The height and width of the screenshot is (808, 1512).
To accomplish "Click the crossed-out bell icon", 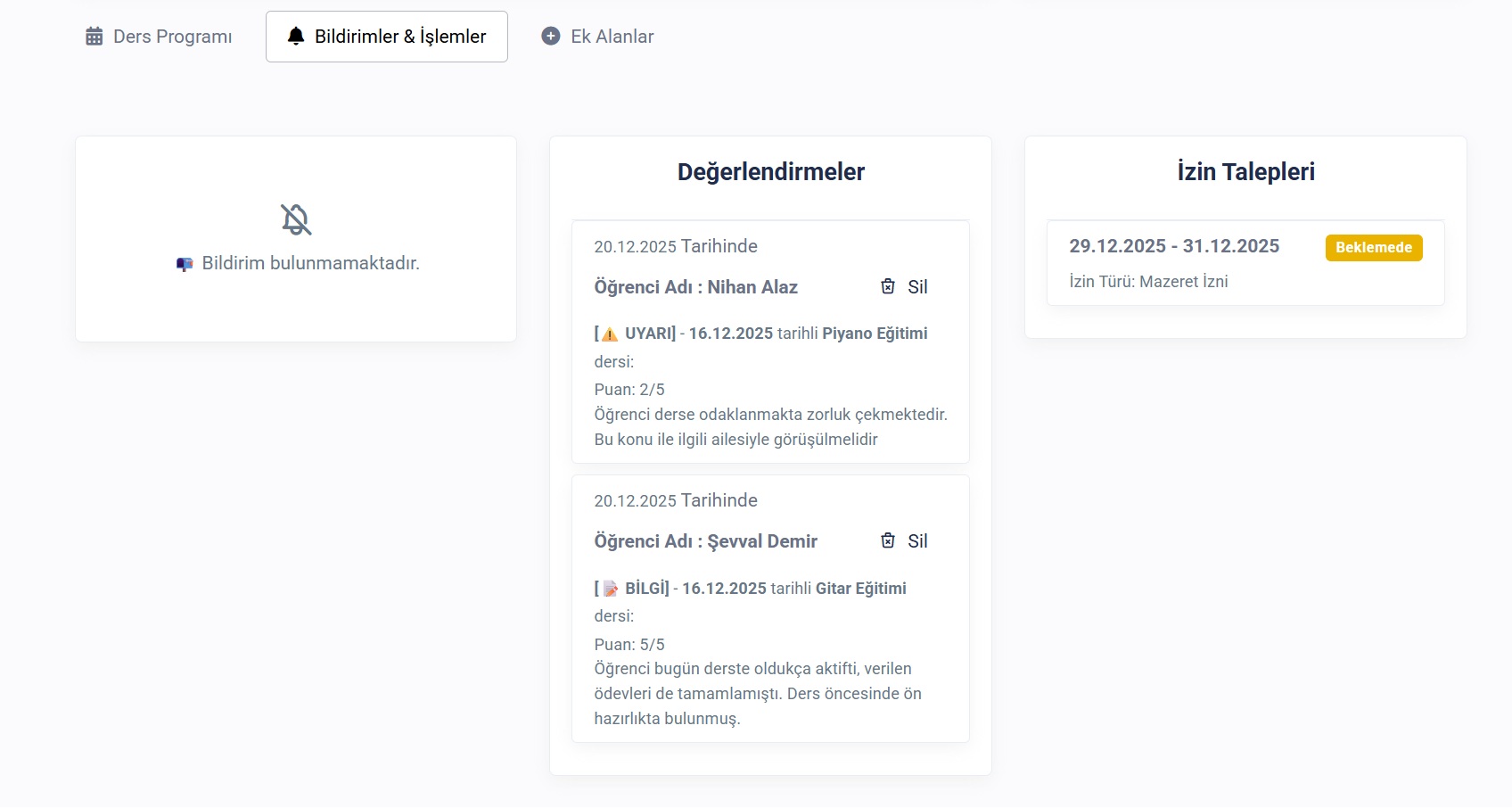I will pyautogui.click(x=296, y=219).
